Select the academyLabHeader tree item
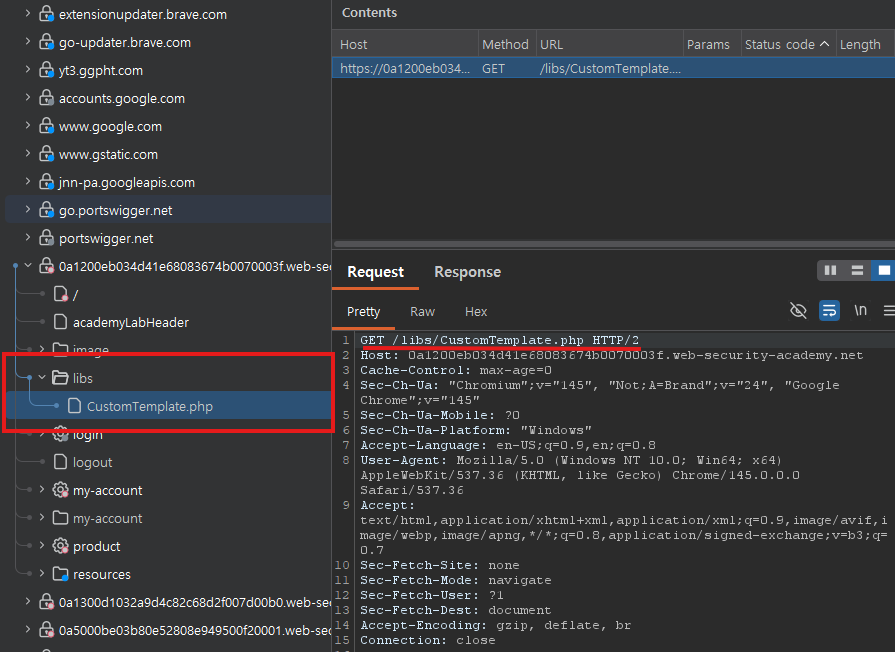Viewport: 895px width, 652px height. pyautogui.click(x=130, y=322)
